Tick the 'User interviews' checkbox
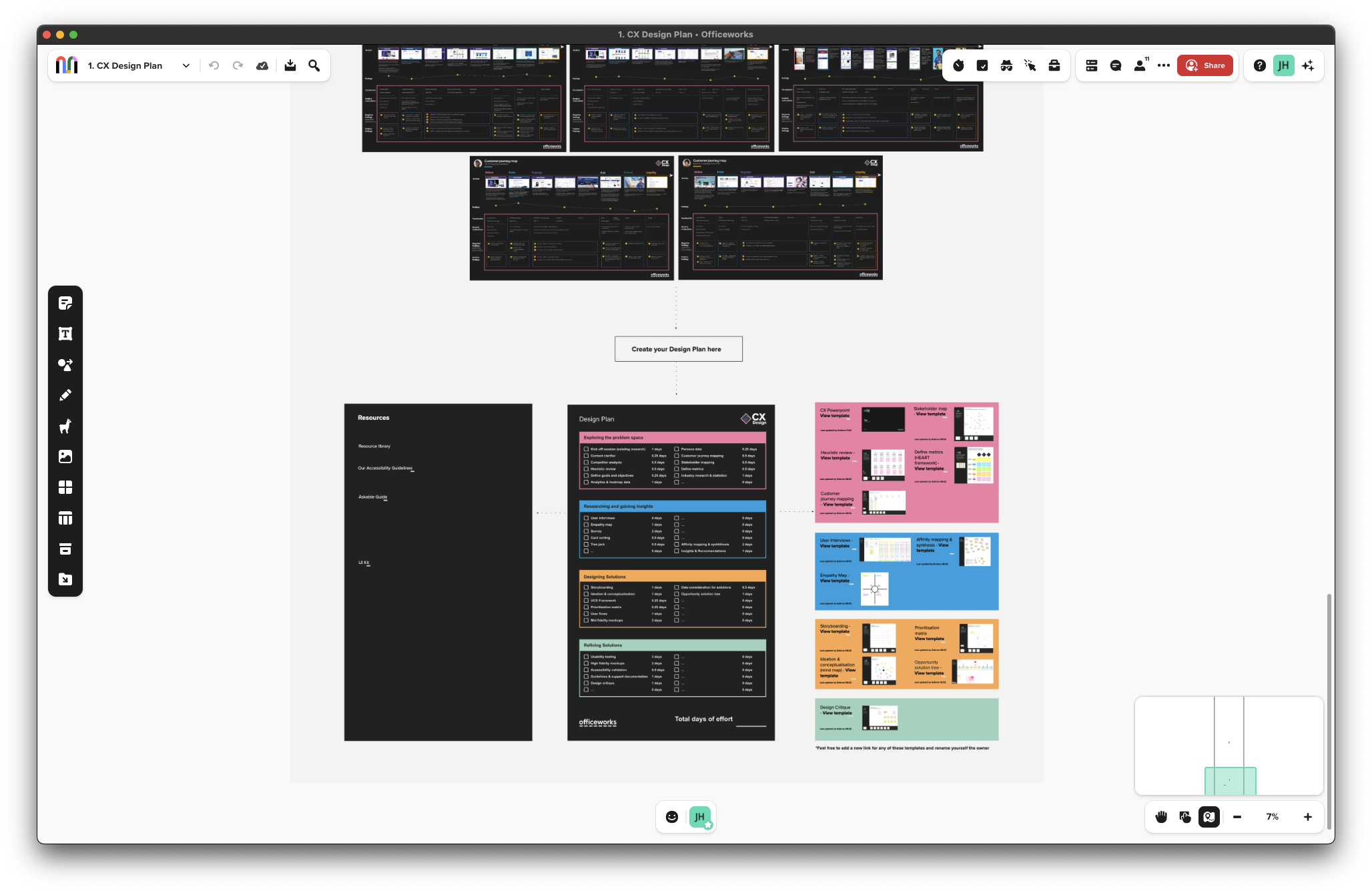The height and width of the screenshot is (893, 1372). tap(587, 518)
